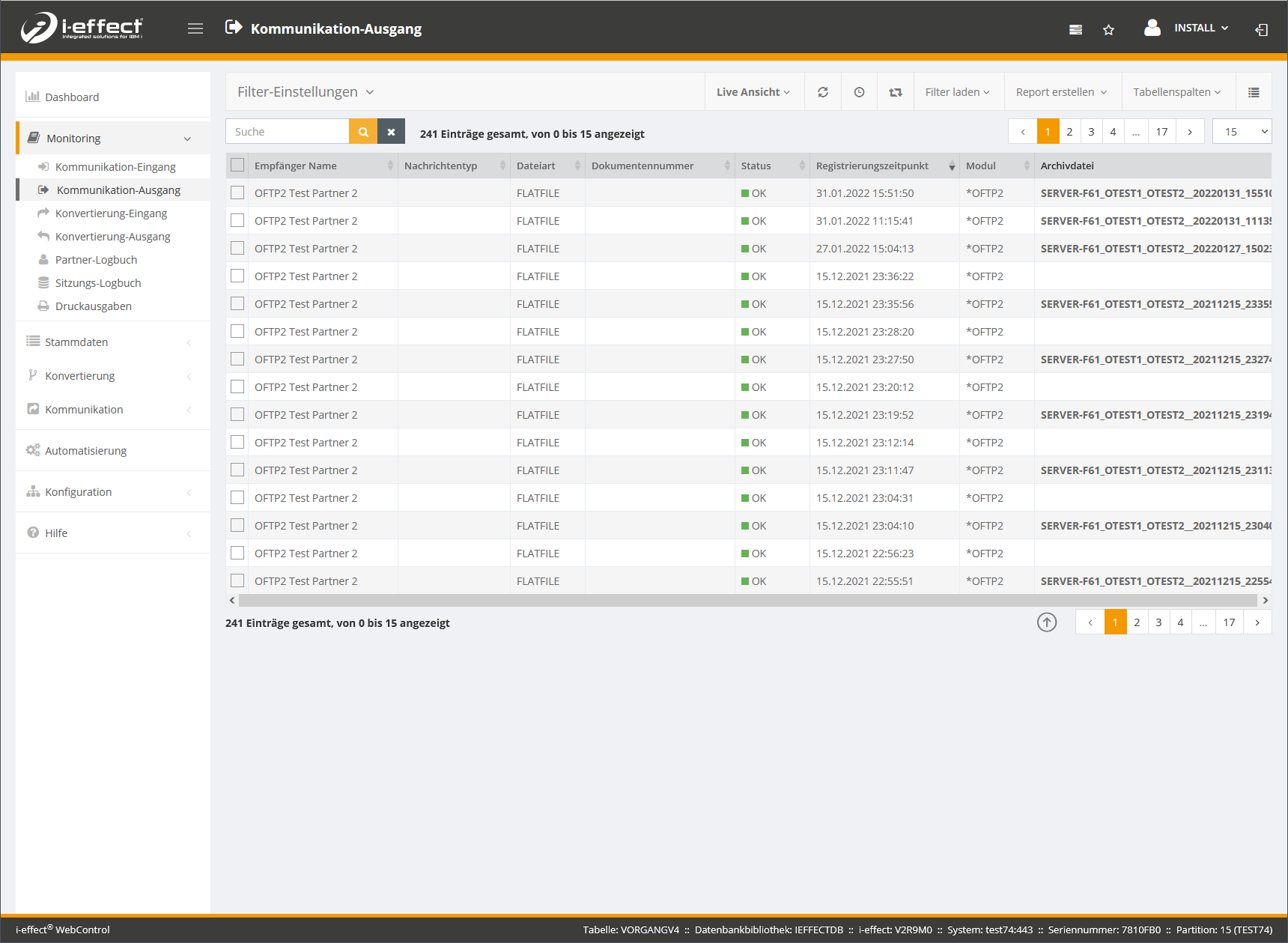Click the favorites star icon
Screen dimensions: 1288x943
click(1108, 30)
